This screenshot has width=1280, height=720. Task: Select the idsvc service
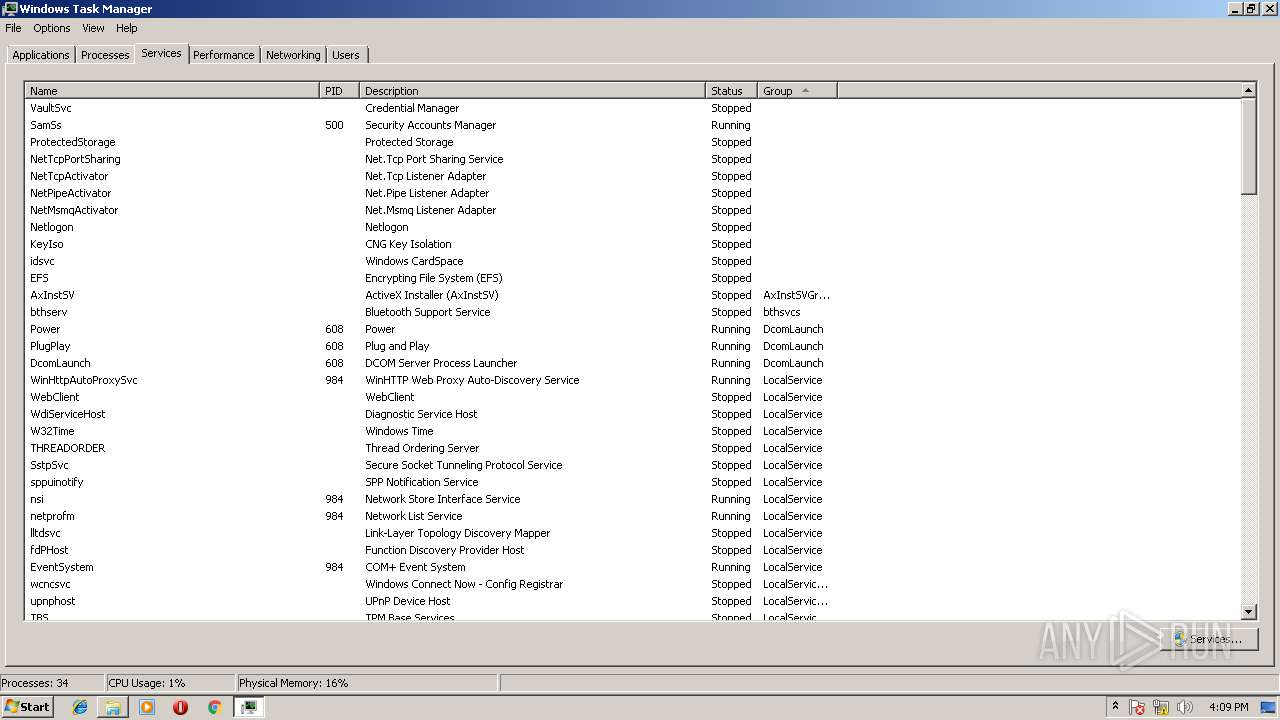click(43, 261)
